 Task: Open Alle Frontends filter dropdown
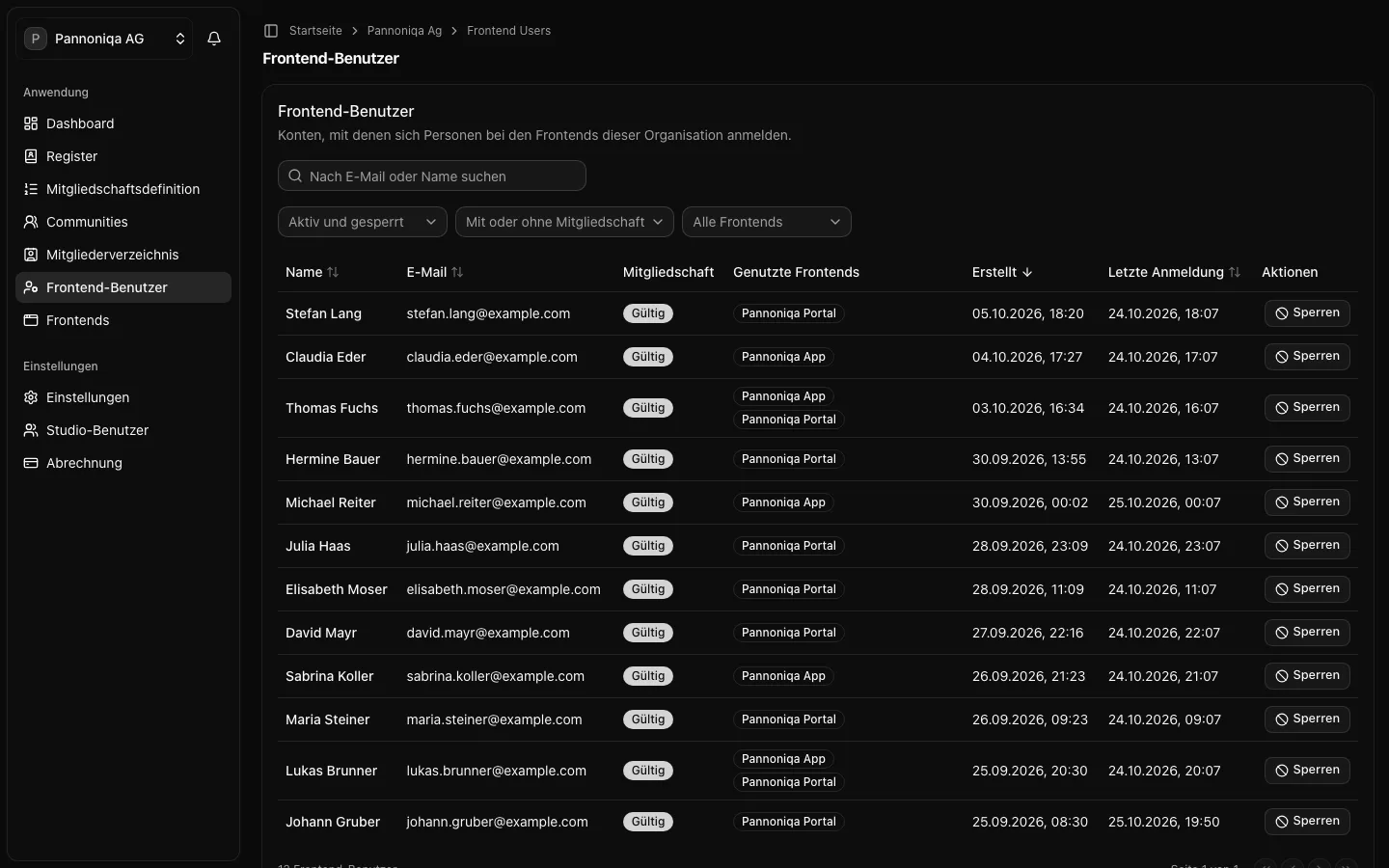click(x=767, y=222)
